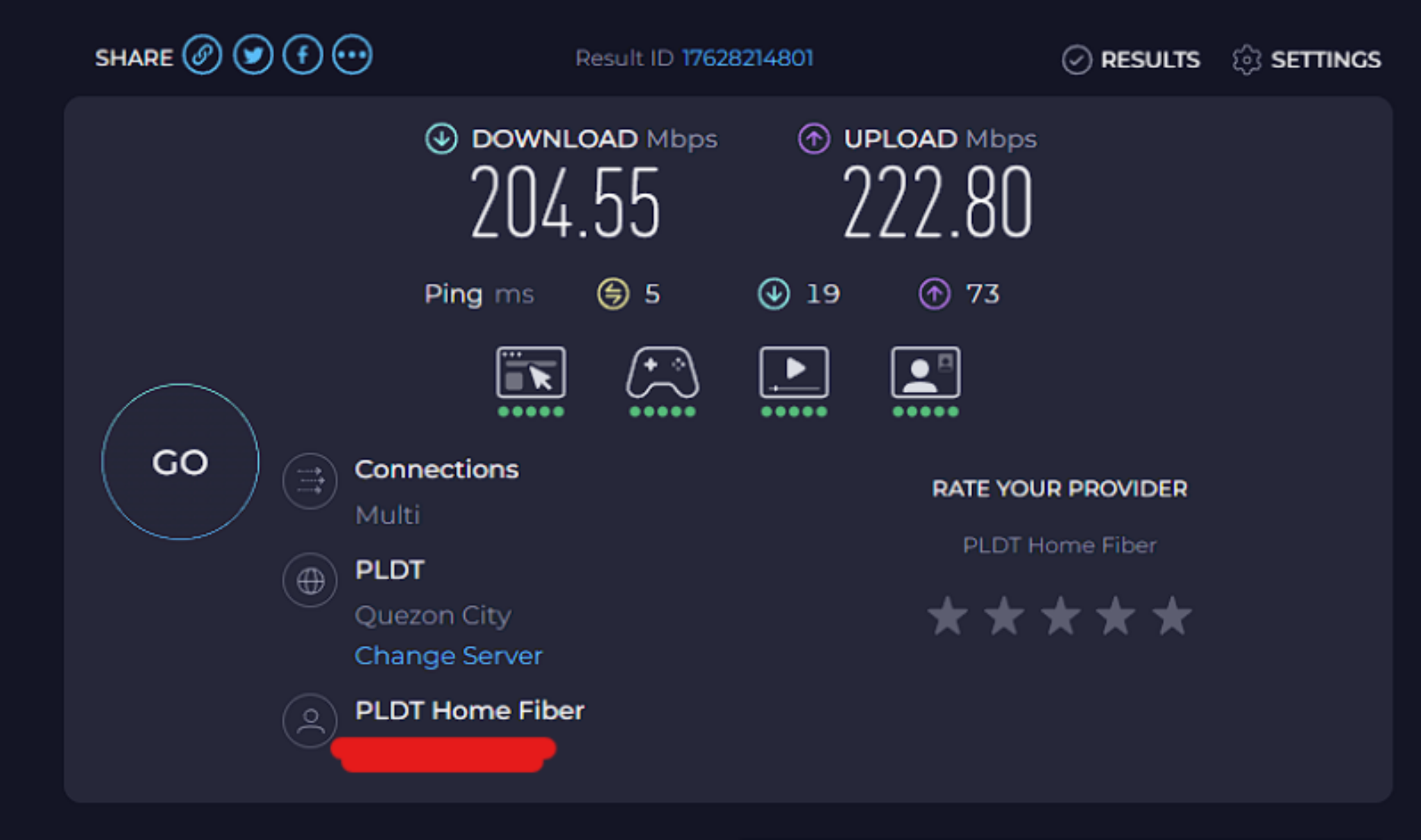Copy the share link icon
The height and width of the screenshot is (840, 1421).
click(x=202, y=55)
